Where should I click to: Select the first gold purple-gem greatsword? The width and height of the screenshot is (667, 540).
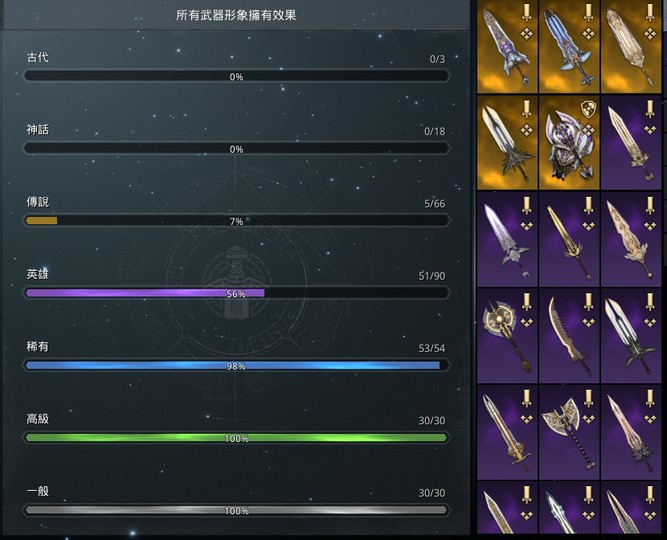pyautogui.click(x=507, y=46)
